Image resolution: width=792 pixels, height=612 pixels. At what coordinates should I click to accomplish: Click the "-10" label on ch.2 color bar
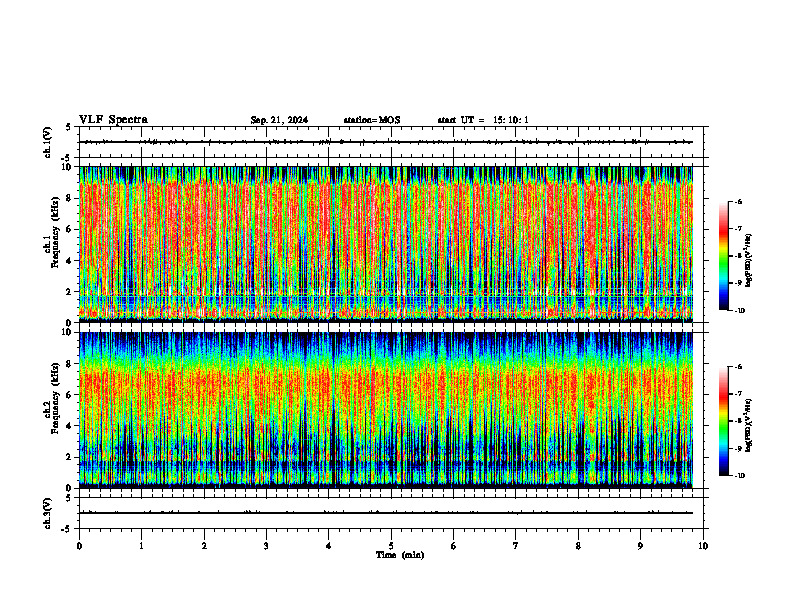click(x=739, y=476)
